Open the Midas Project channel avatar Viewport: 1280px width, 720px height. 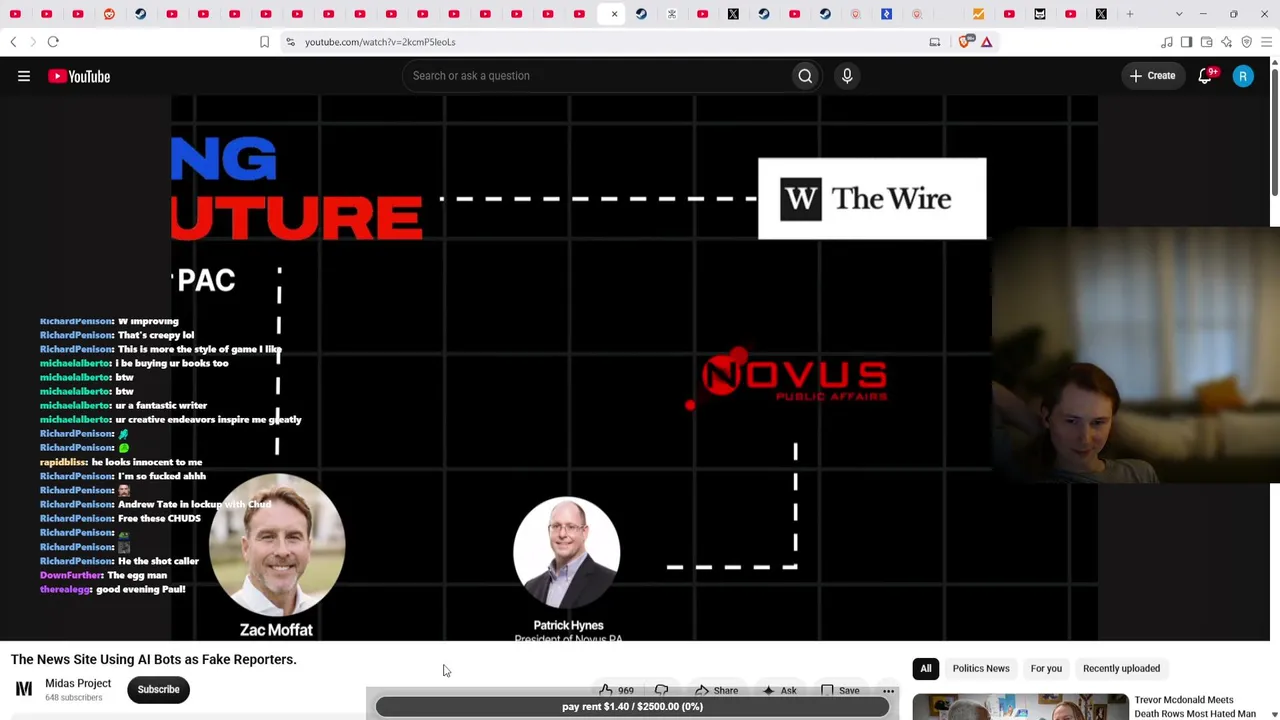click(24, 689)
